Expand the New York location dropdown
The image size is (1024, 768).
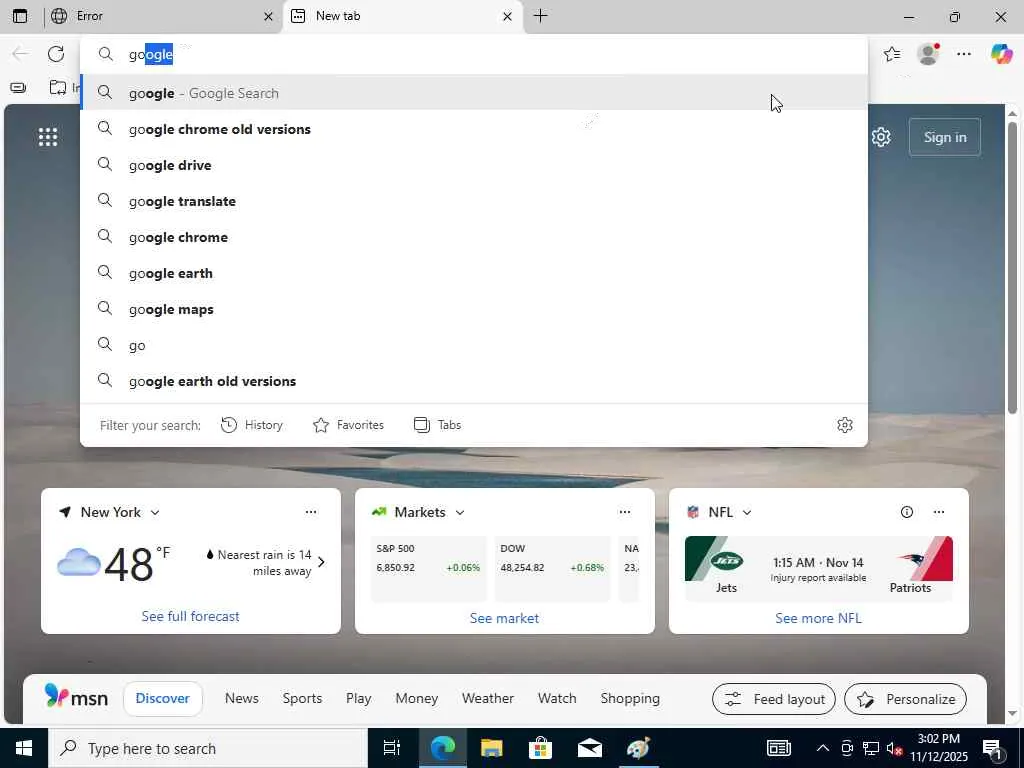(155, 513)
